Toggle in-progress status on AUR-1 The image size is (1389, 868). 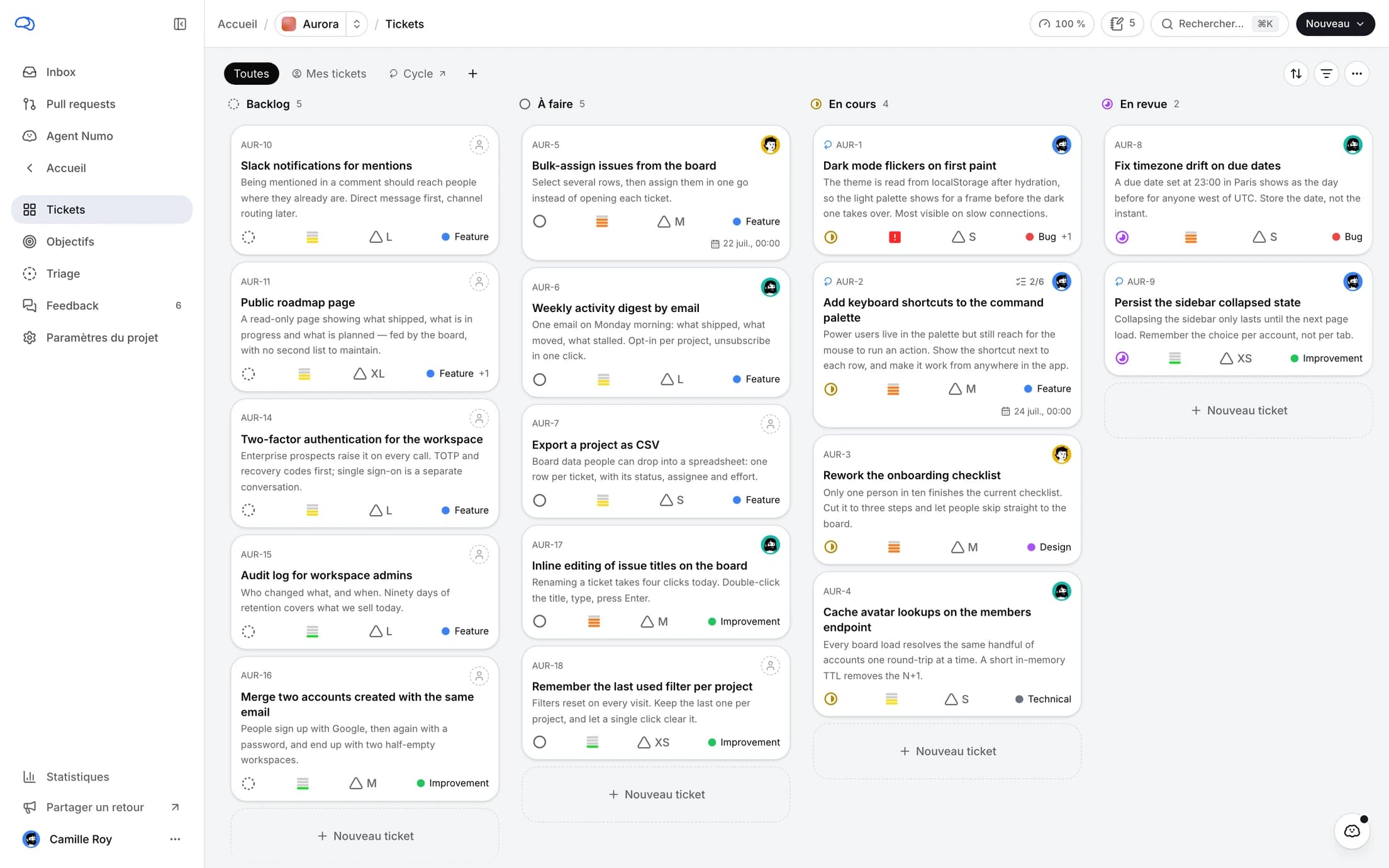pos(830,237)
